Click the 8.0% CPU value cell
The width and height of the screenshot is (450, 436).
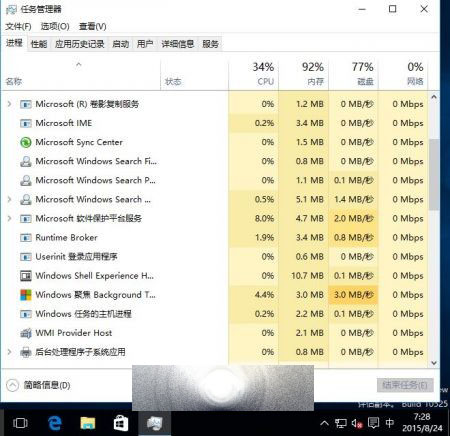pos(254,219)
